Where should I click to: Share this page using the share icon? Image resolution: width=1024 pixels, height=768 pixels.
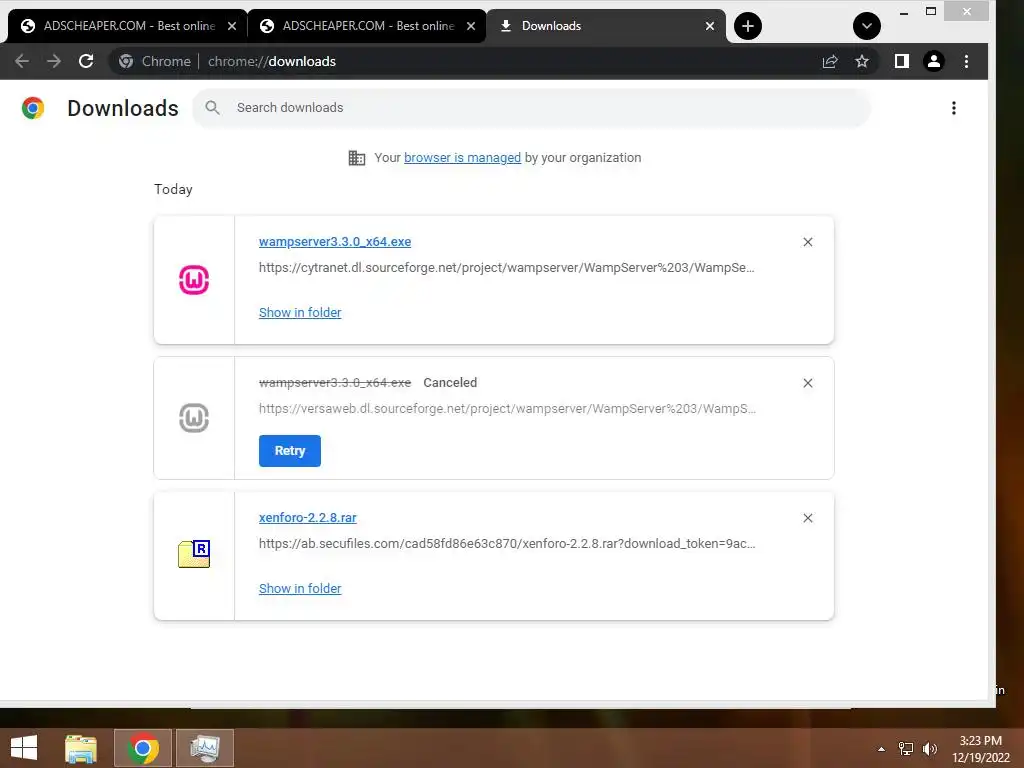pos(830,61)
